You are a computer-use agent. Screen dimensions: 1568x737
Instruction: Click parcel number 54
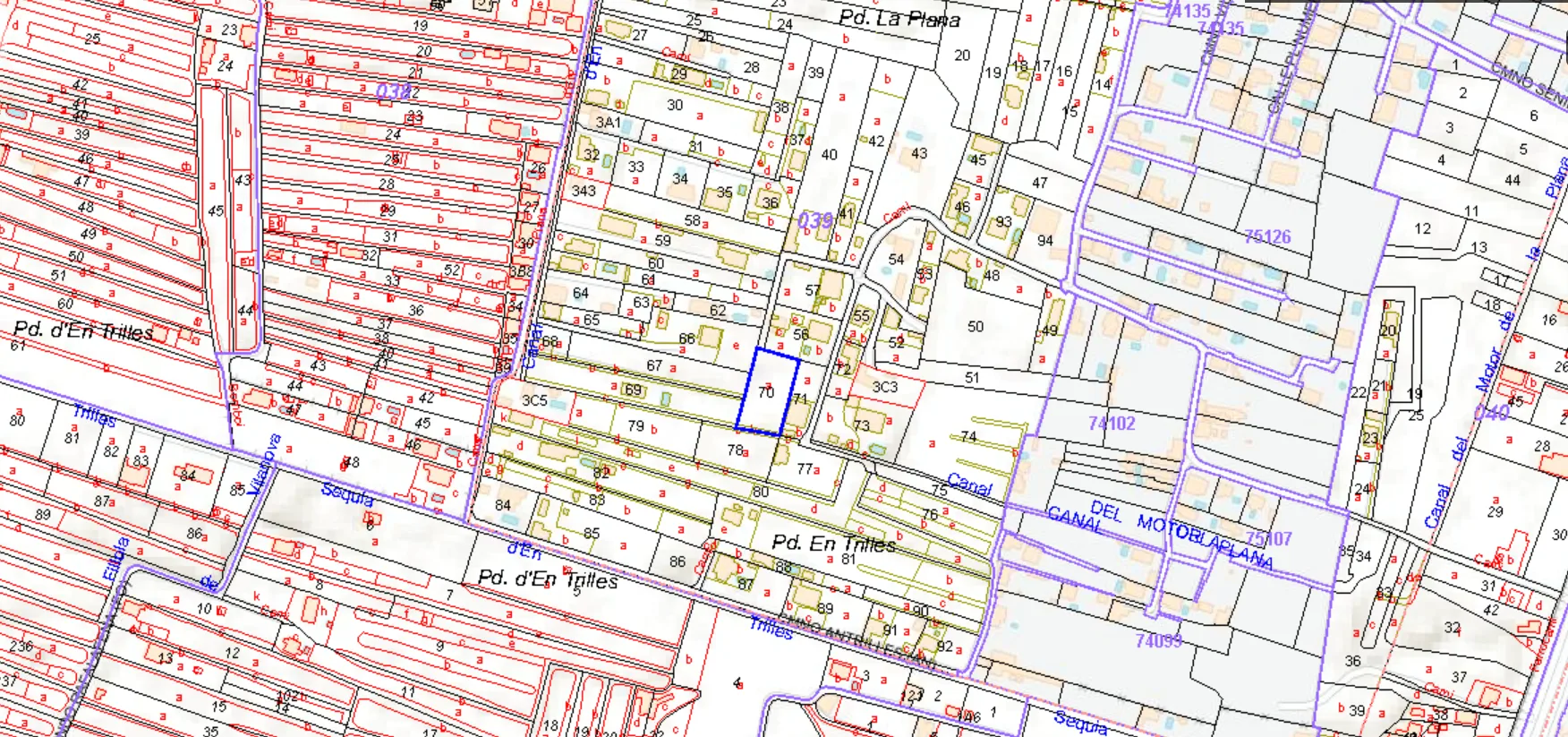(x=896, y=259)
